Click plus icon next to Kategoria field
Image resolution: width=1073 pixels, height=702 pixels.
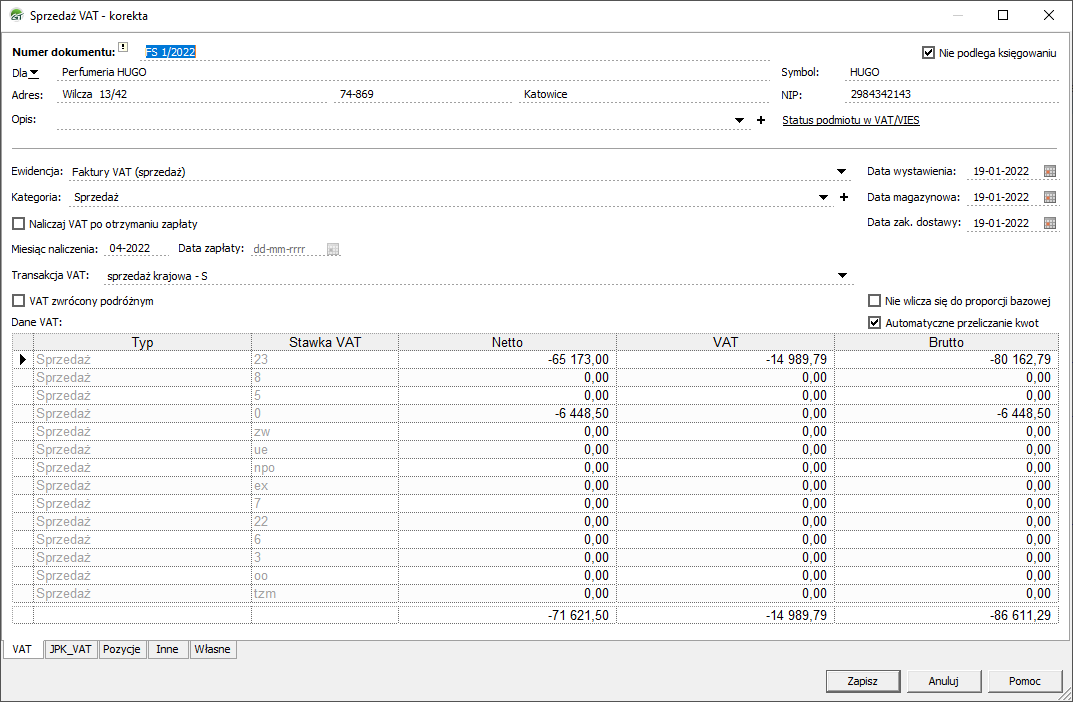coord(843,197)
